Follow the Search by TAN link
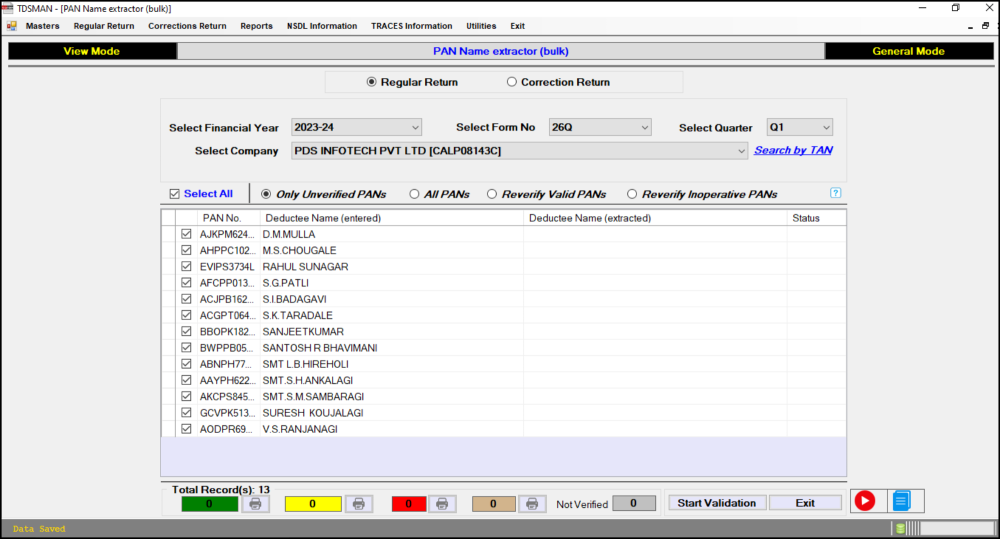This screenshot has height=539, width=1000. [x=793, y=151]
